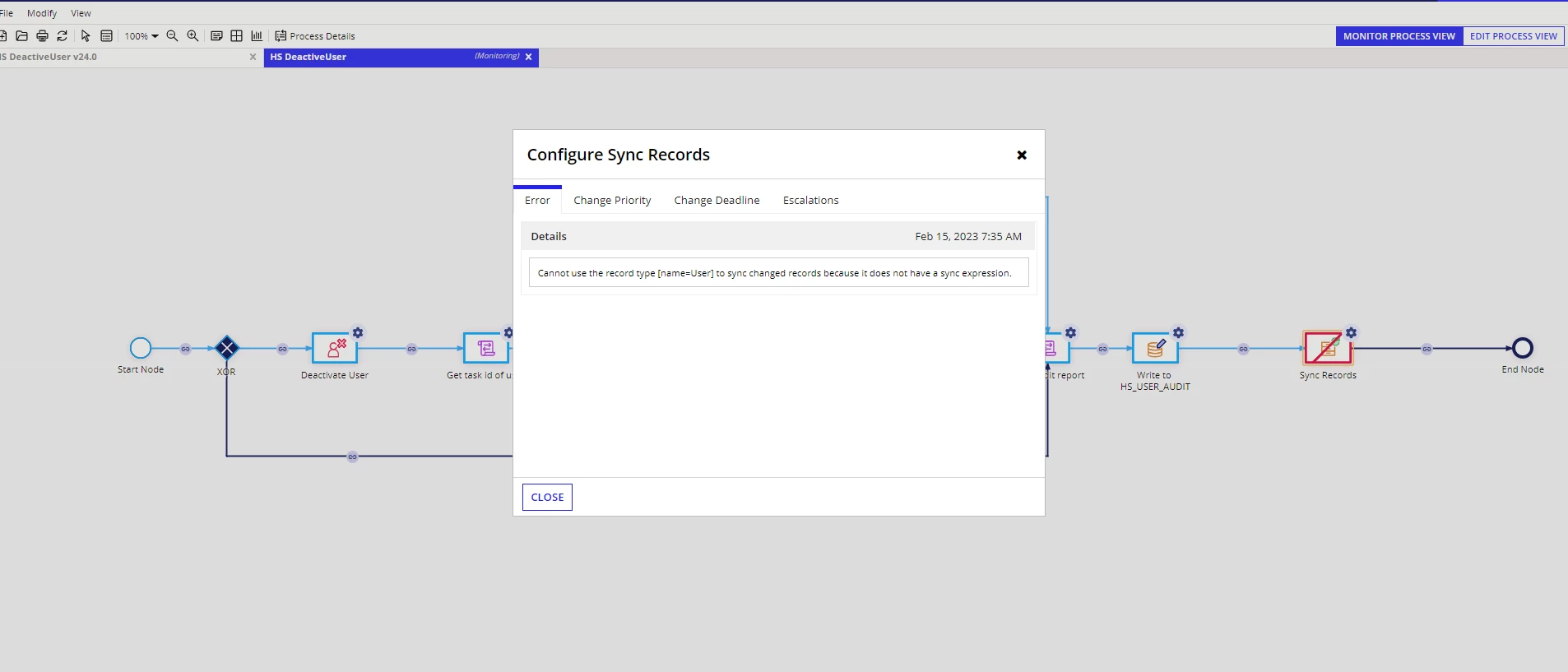
Task: Click the annotation note icon in toolbar
Action: point(216,36)
